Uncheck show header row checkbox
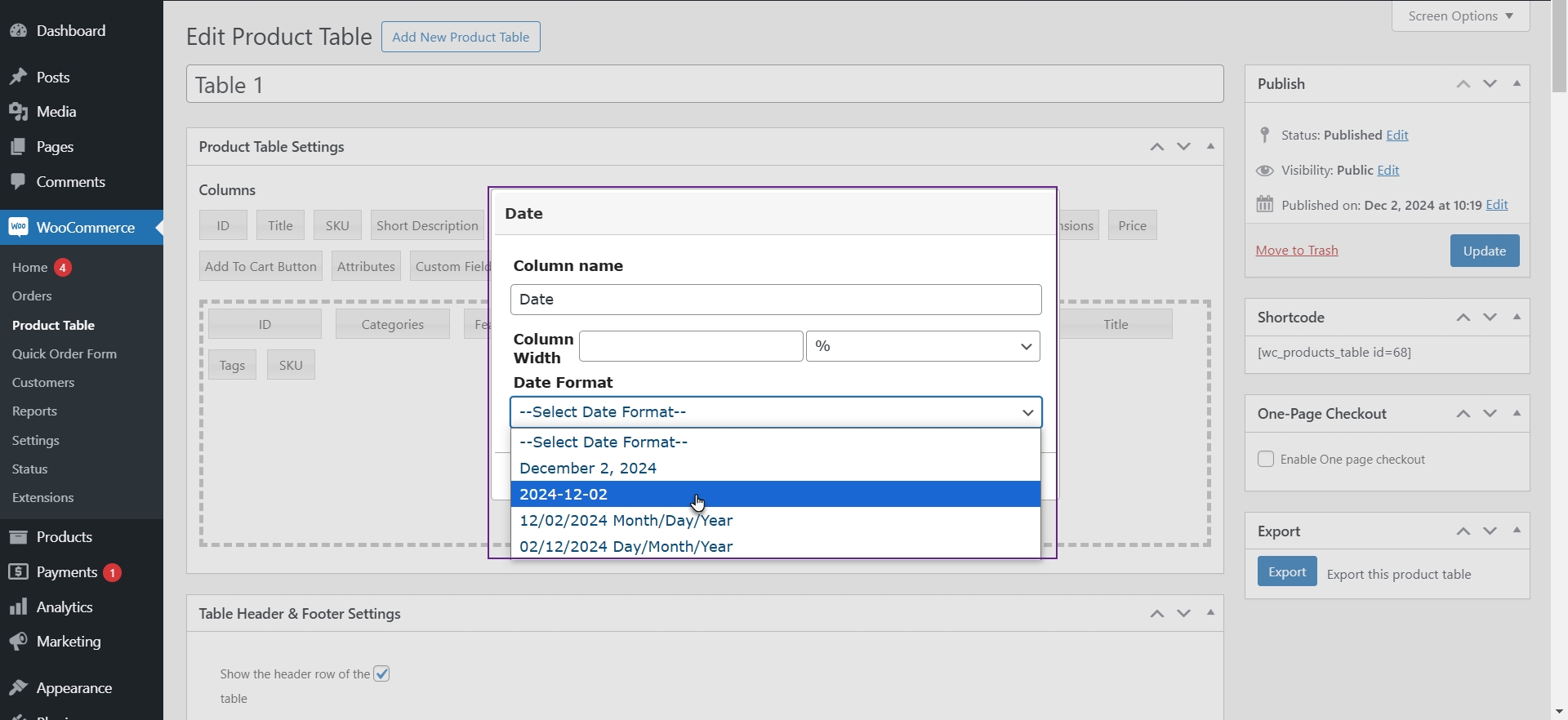Image resolution: width=1568 pixels, height=720 pixels. (381, 673)
